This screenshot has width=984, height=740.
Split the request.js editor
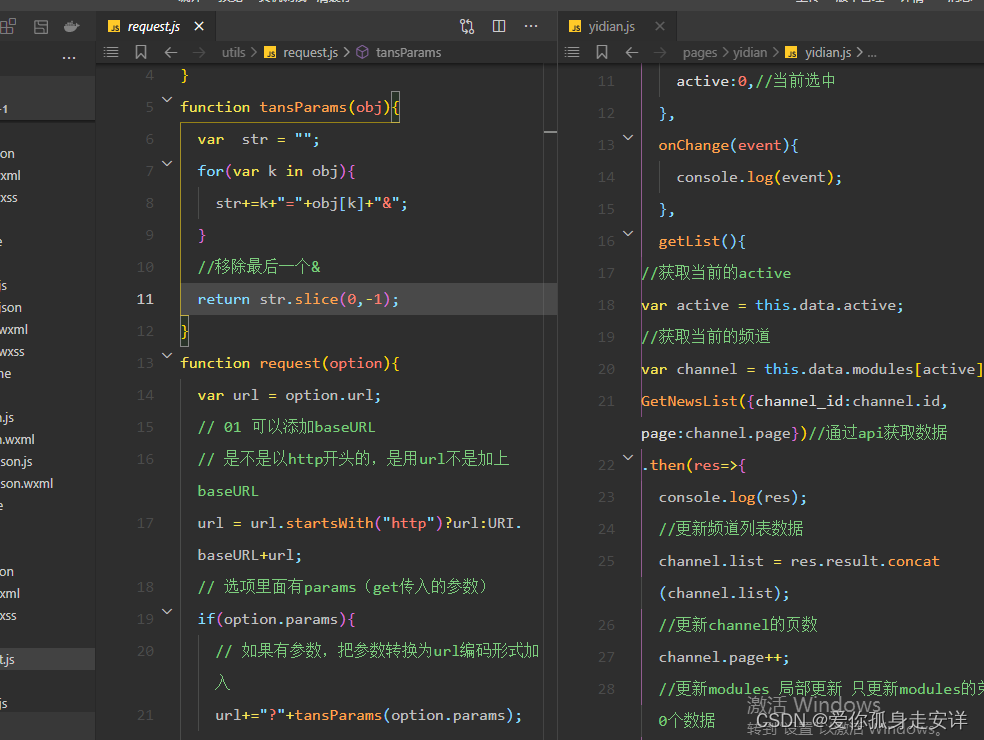tap(499, 26)
